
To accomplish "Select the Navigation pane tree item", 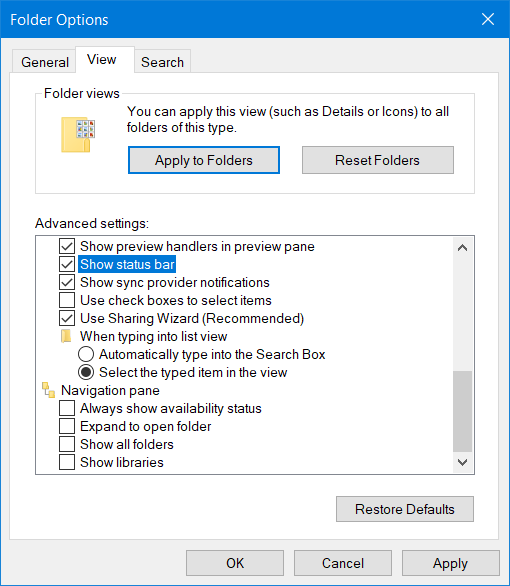I will coord(110,390).
